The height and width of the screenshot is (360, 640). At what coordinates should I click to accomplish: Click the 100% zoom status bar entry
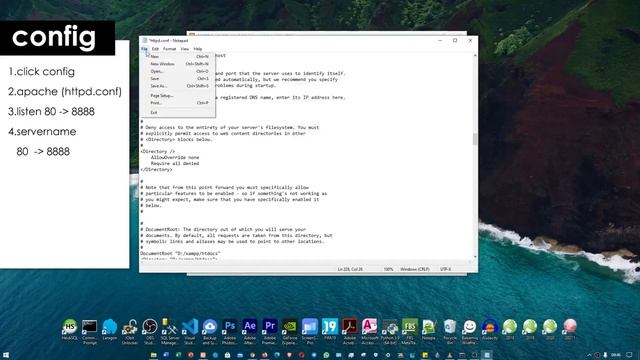pos(388,269)
